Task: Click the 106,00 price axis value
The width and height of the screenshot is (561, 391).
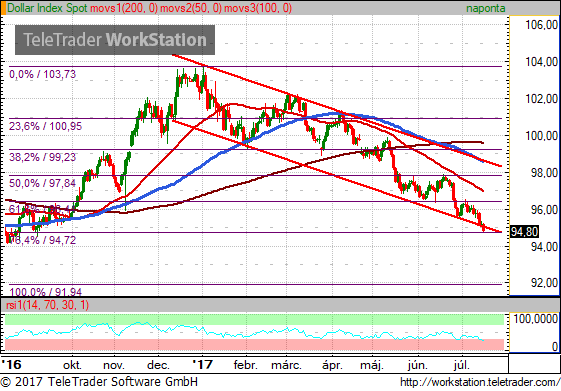Action: [x=541, y=25]
